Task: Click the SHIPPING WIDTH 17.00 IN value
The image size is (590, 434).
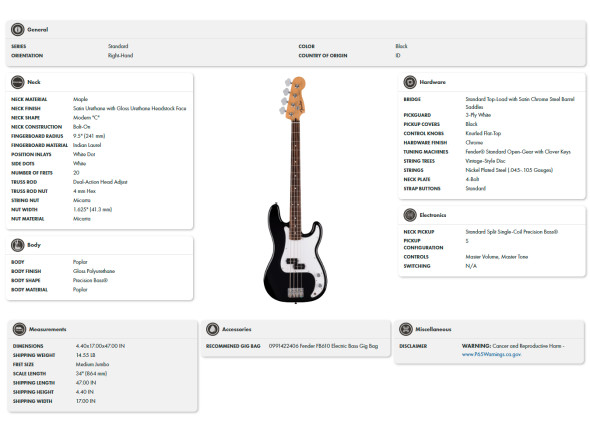Action: click(85, 401)
